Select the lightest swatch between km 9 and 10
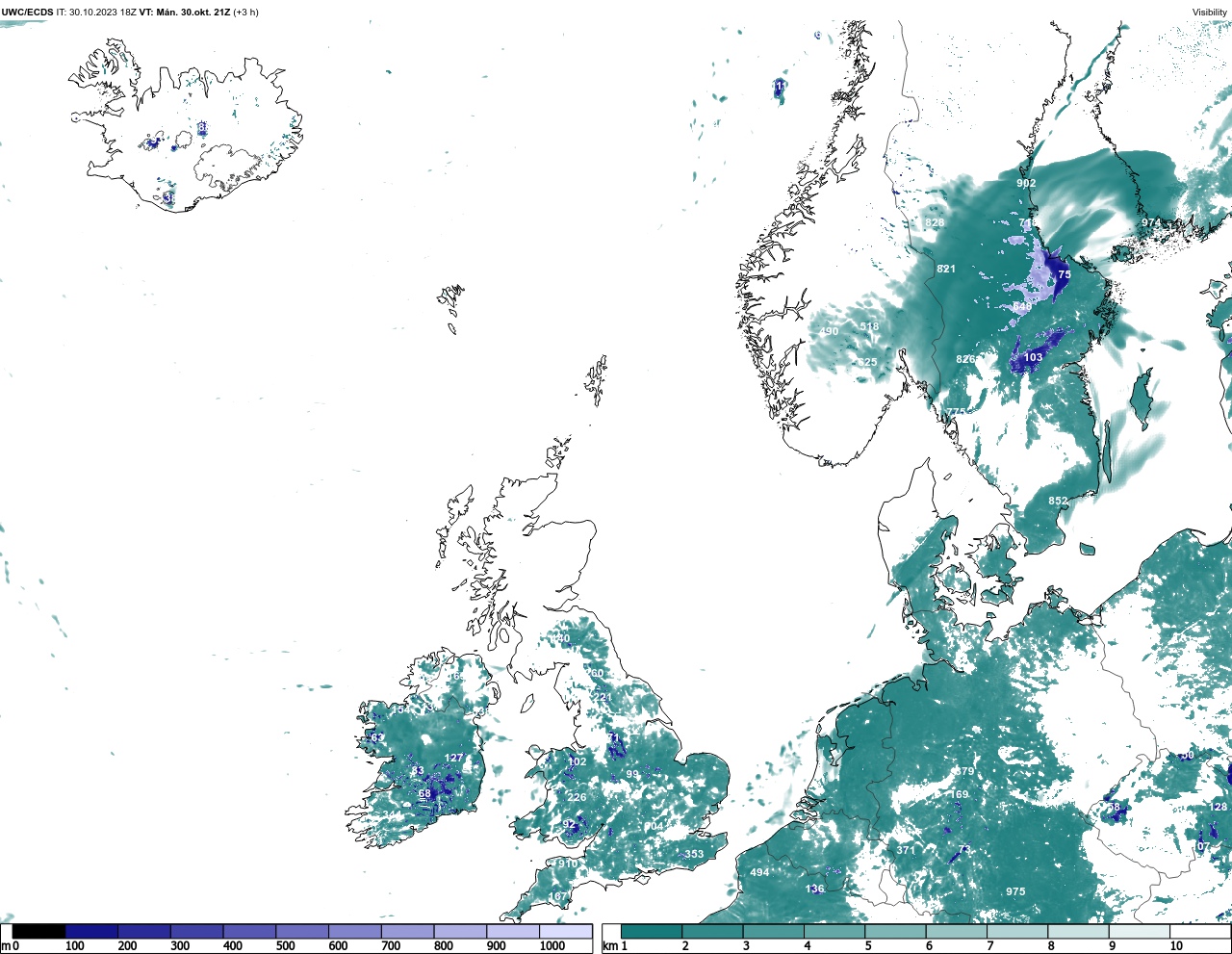1232x954 pixels. [1139, 932]
